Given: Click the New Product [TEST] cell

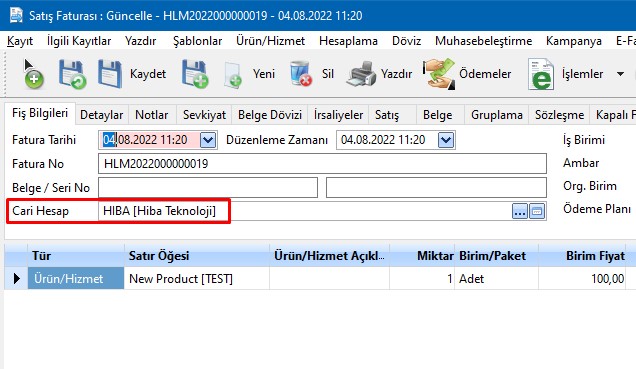Looking at the screenshot, I should (197, 279).
